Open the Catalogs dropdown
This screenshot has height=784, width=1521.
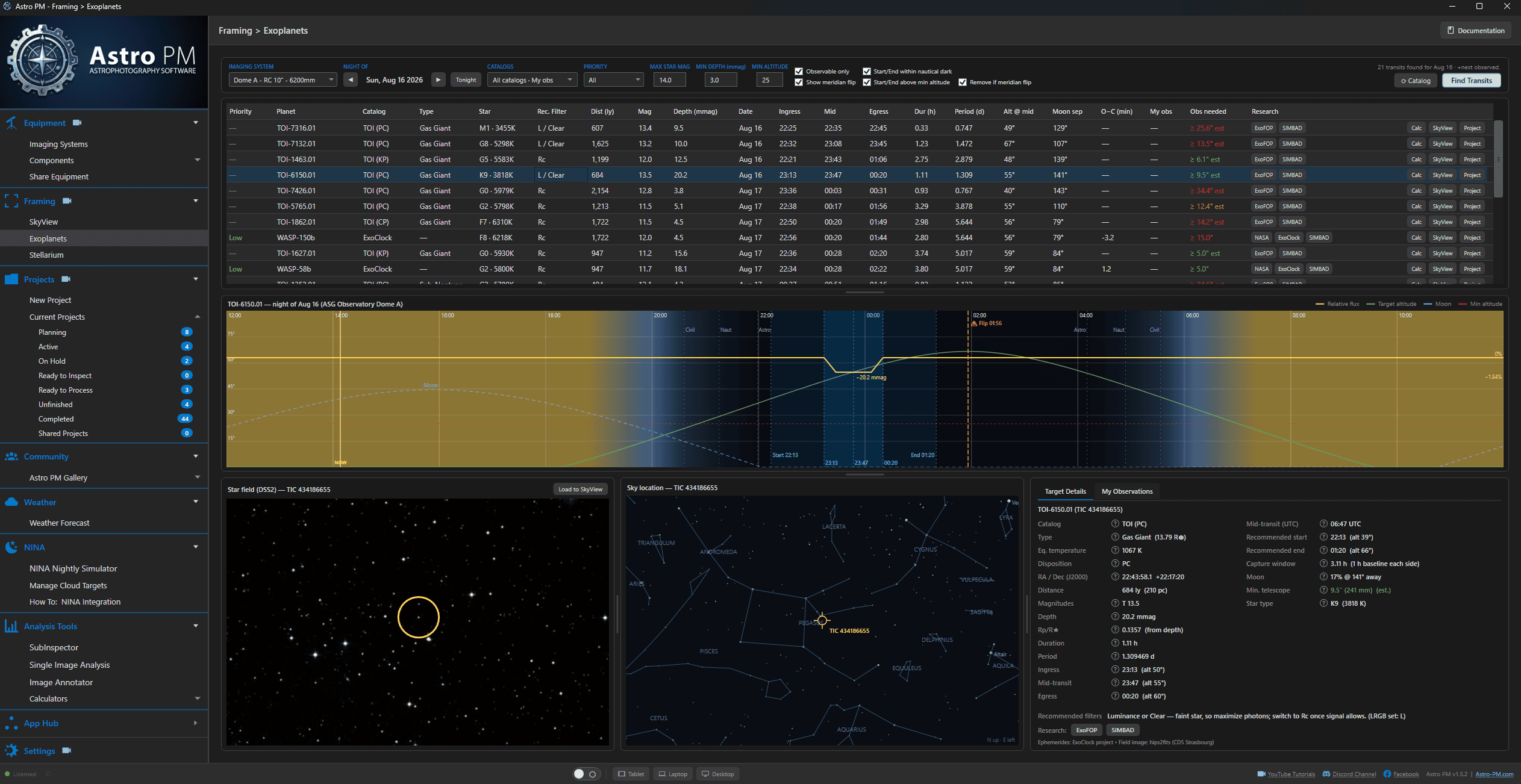pyautogui.click(x=532, y=80)
